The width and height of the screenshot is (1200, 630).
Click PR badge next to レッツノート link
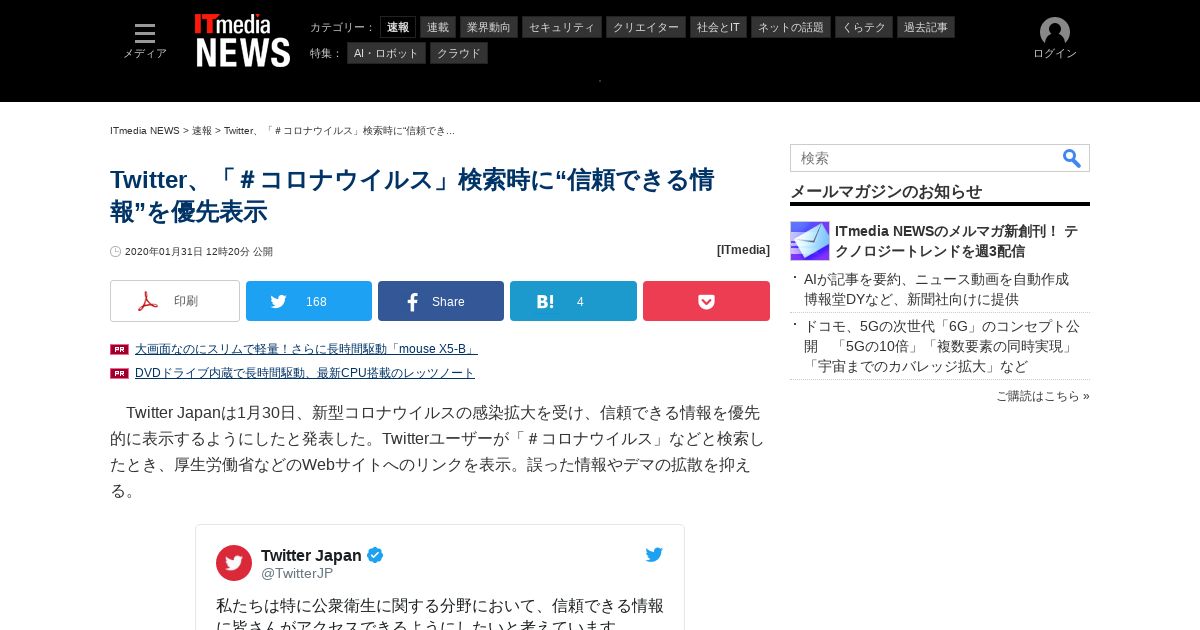coord(119,373)
